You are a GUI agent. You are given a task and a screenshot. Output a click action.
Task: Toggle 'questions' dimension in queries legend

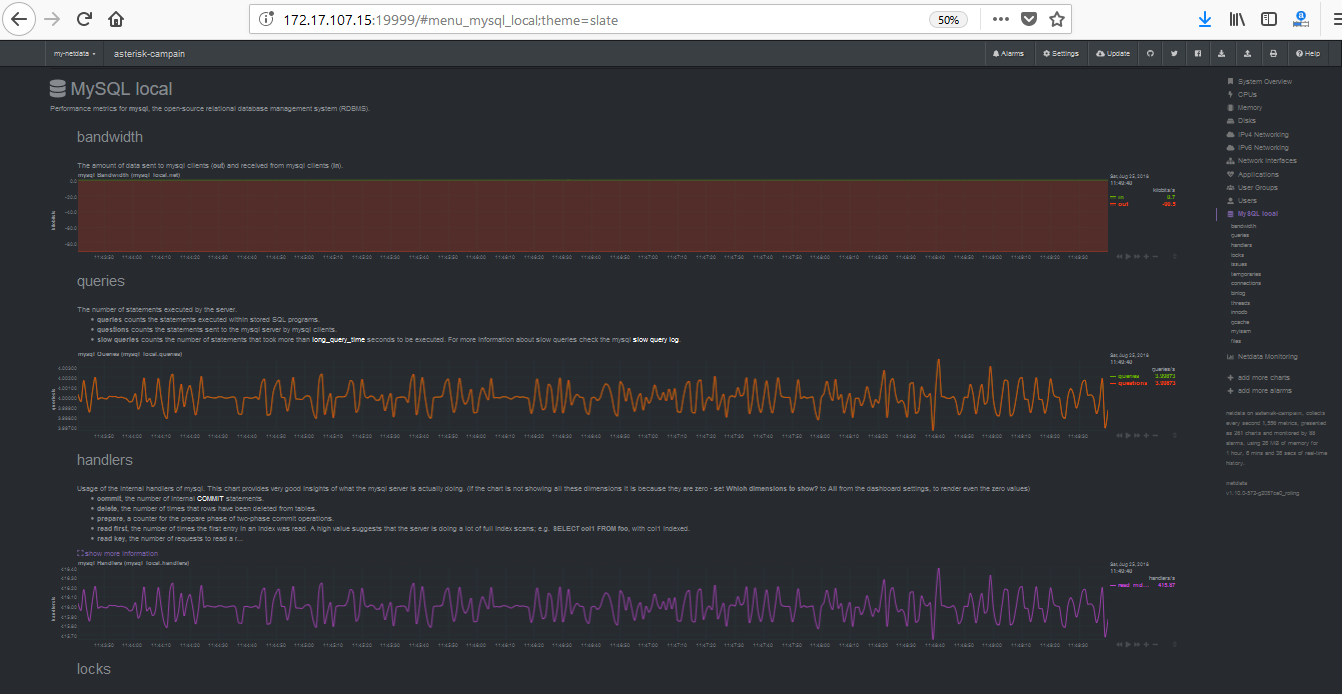(x=1132, y=383)
